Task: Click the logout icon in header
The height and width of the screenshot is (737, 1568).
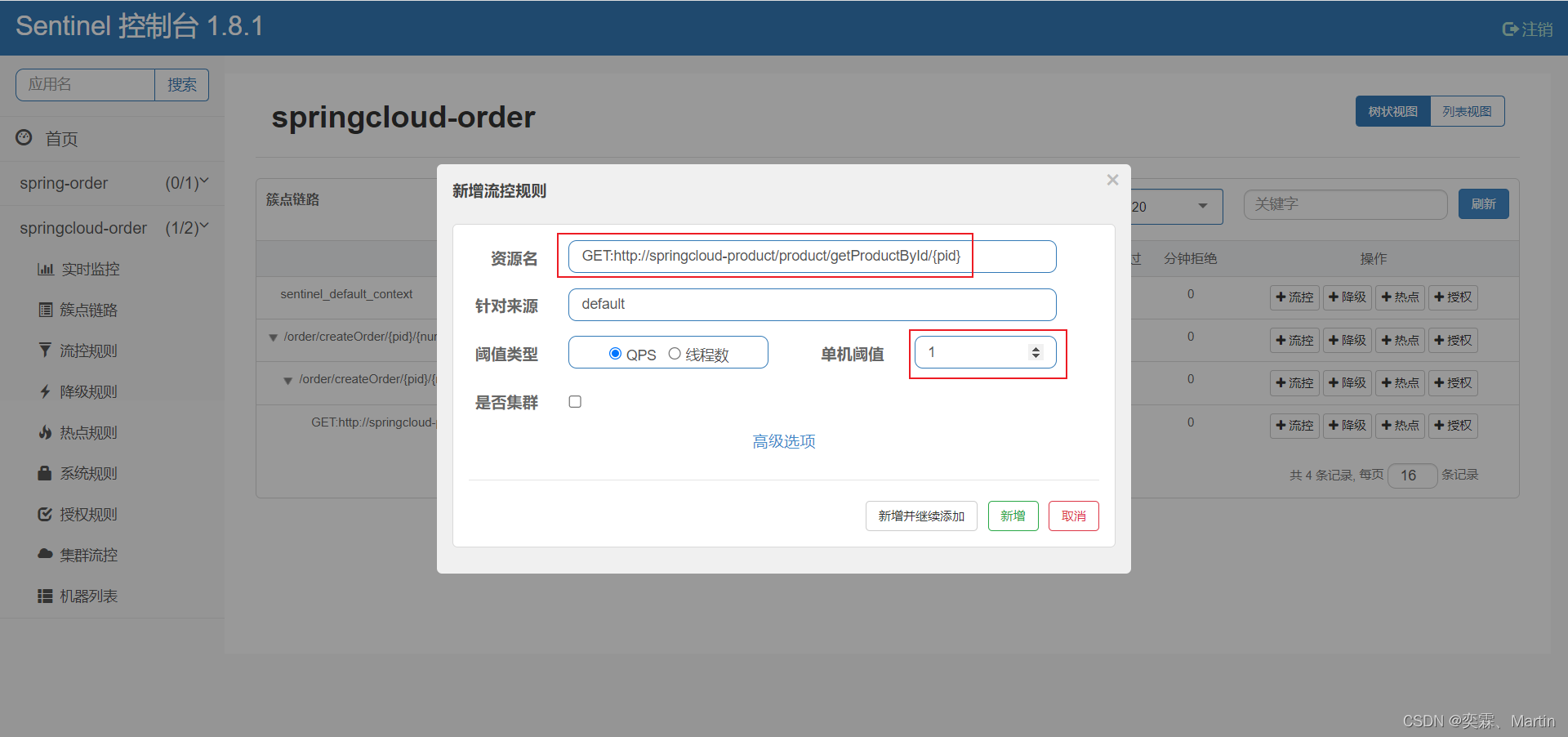Action: tap(1510, 29)
